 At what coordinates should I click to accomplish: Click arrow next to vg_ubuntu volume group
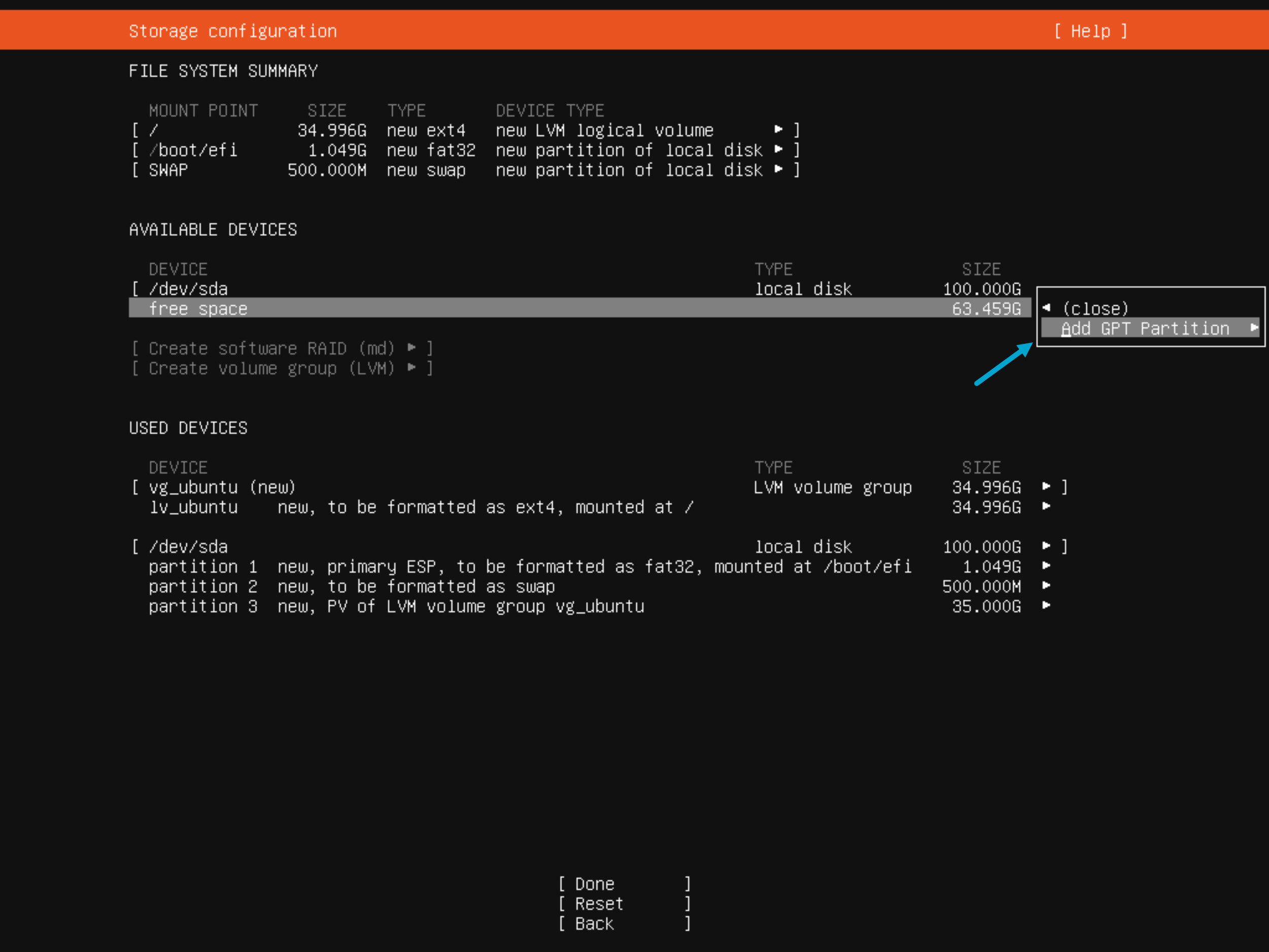click(1046, 487)
